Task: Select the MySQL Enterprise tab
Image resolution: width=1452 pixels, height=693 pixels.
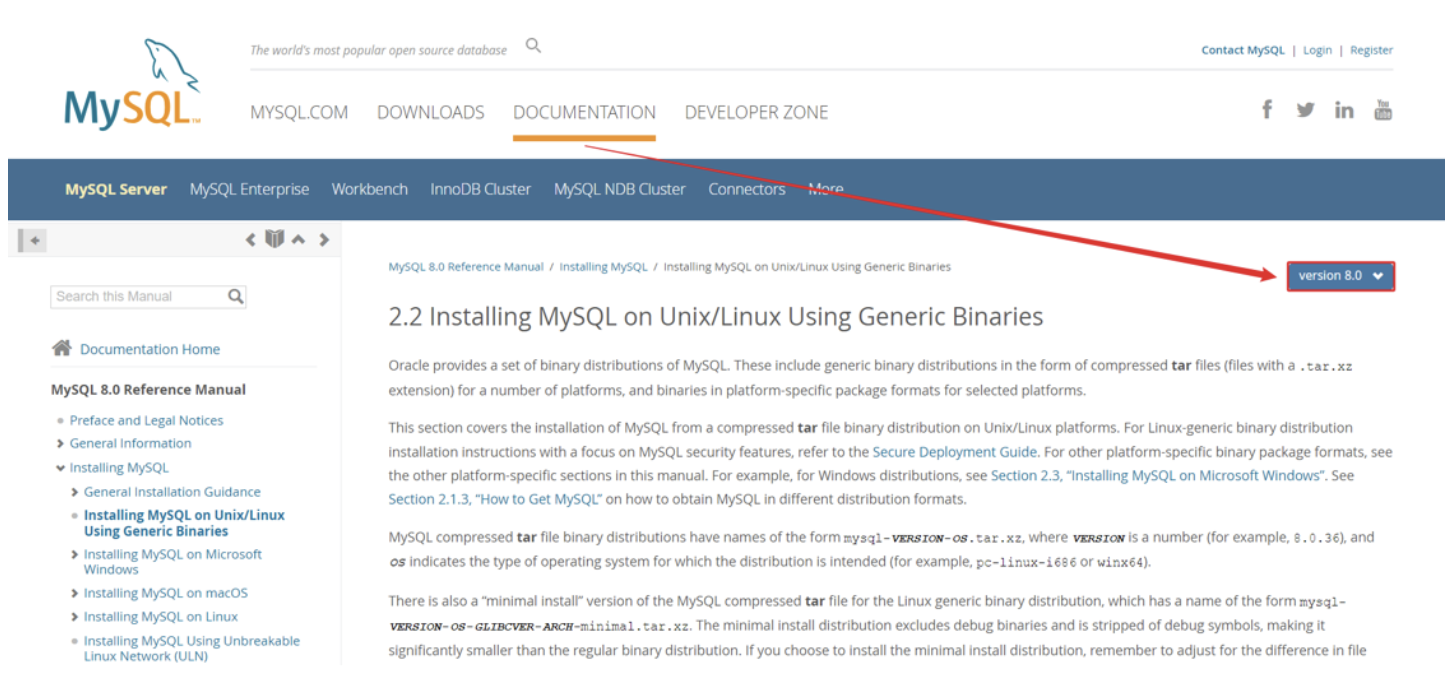Action: tap(249, 189)
